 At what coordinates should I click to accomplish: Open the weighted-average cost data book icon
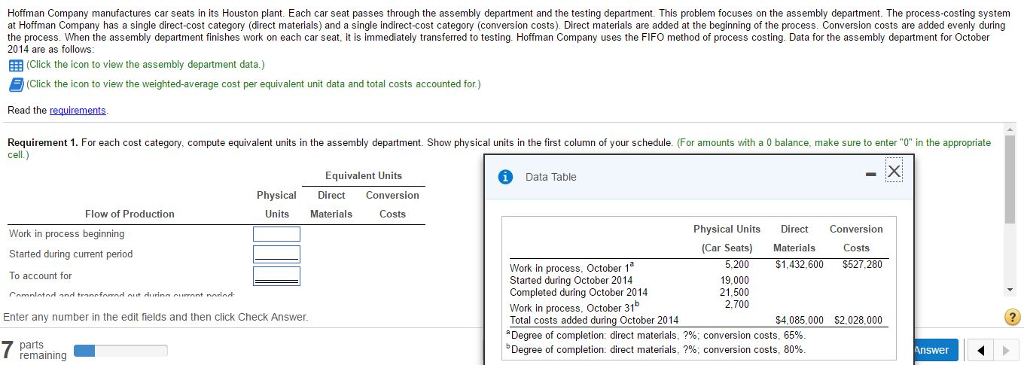(16, 84)
